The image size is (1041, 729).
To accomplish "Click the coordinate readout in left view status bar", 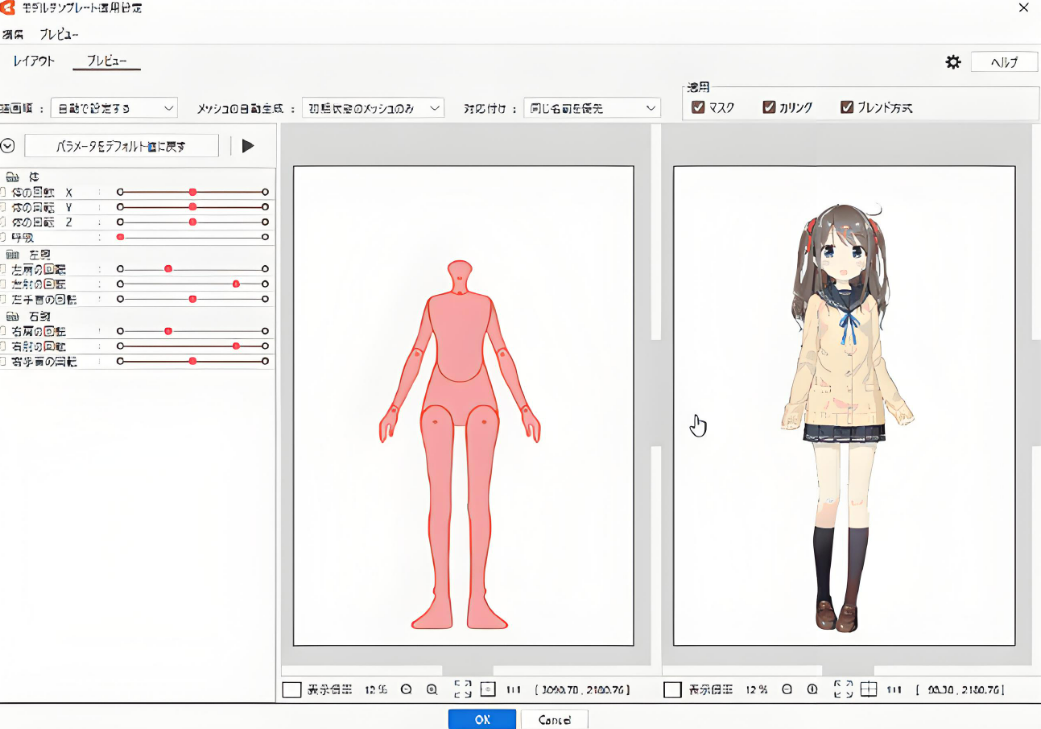I will pos(582,690).
